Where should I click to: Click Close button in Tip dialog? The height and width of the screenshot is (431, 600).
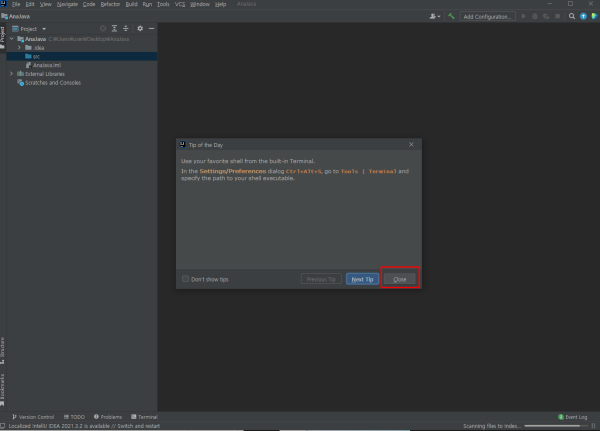[x=399, y=279]
